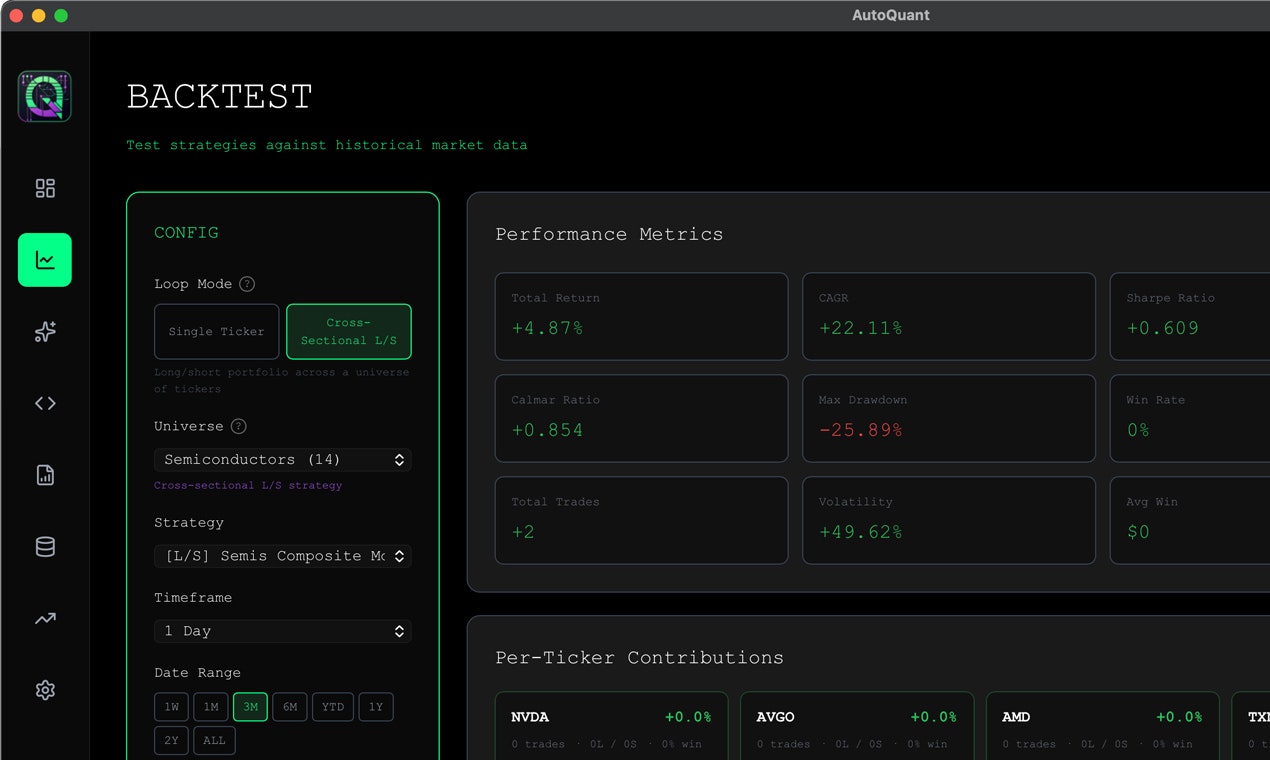1270x760 pixels.
Task: Open the trending arrow icon in sidebar
Action: (x=45, y=619)
